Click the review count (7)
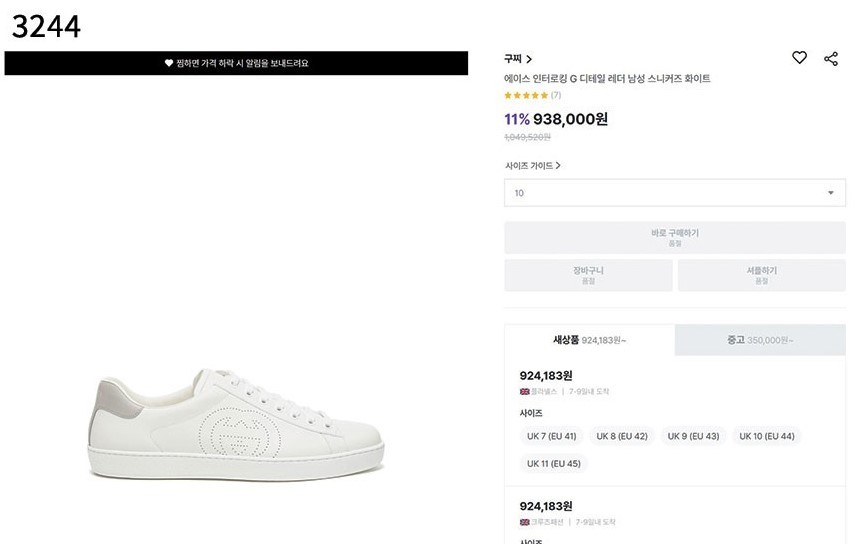This screenshot has height=544, width=856. [556, 96]
